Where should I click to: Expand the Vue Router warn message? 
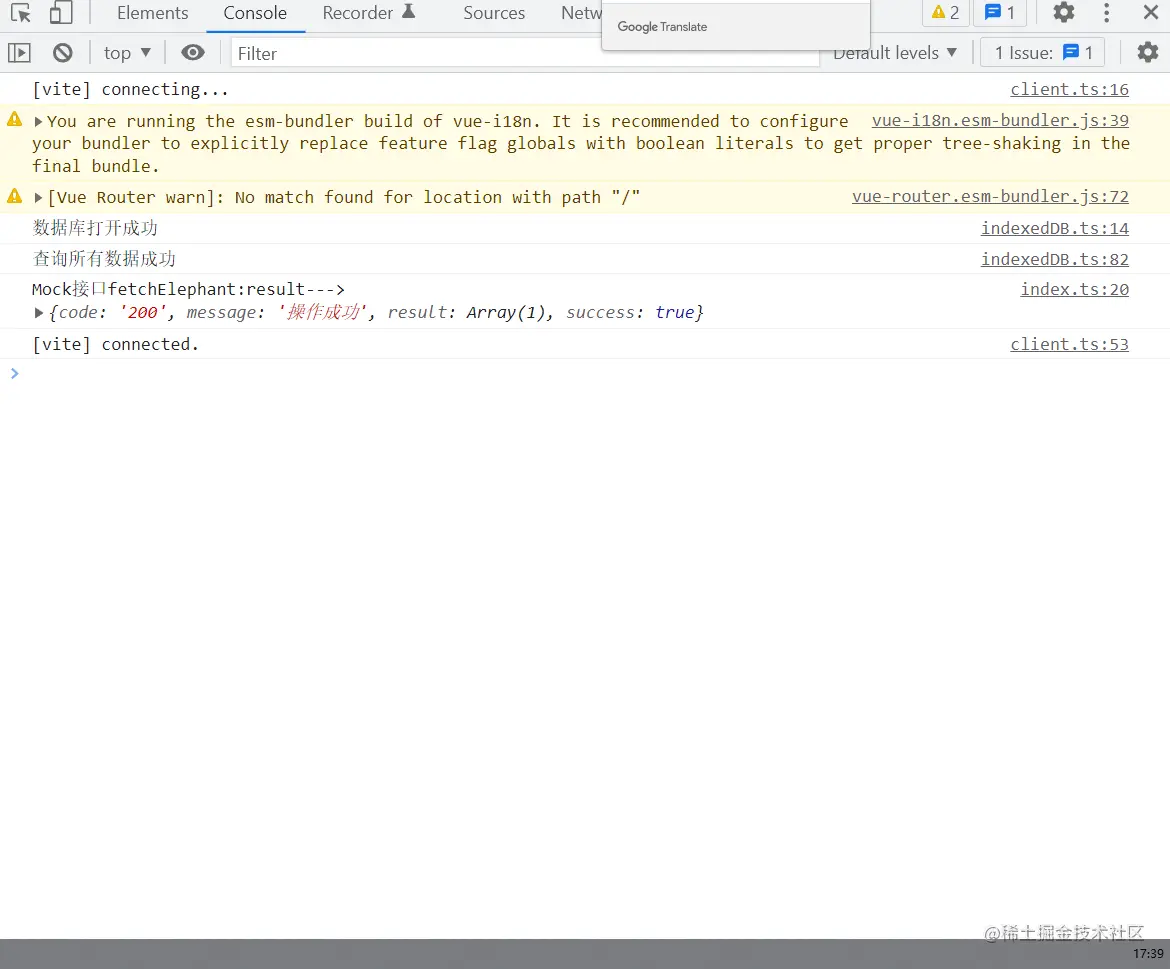point(38,198)
